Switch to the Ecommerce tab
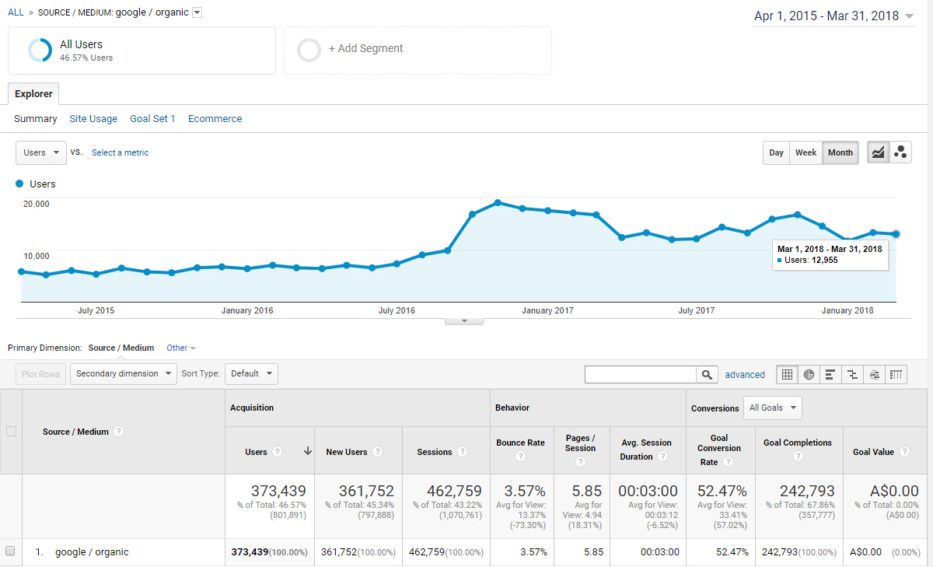Viewport: 933px width, 567px height. coord(215,119)
